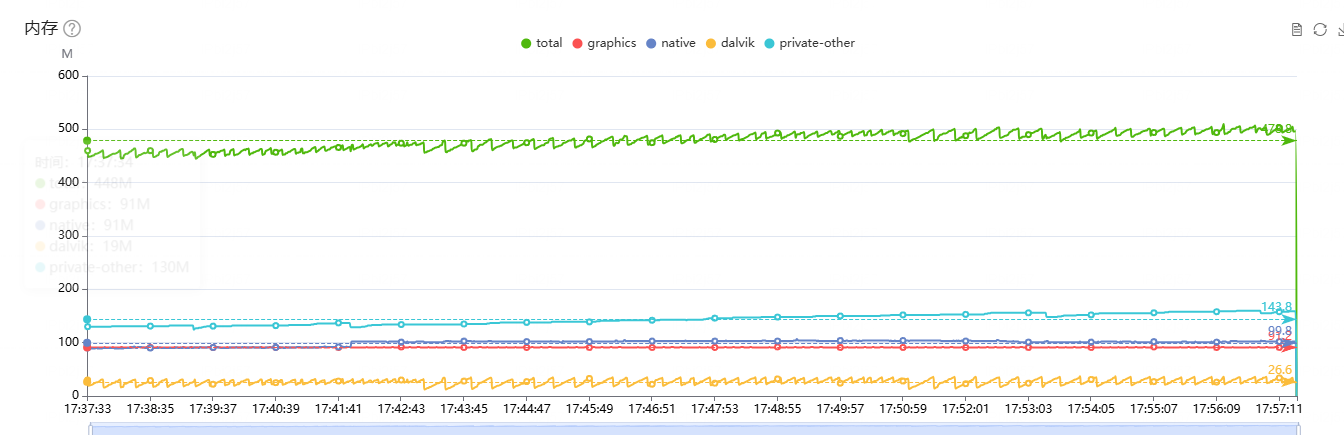Click the total data point at 17:38:35

(150, 151)
